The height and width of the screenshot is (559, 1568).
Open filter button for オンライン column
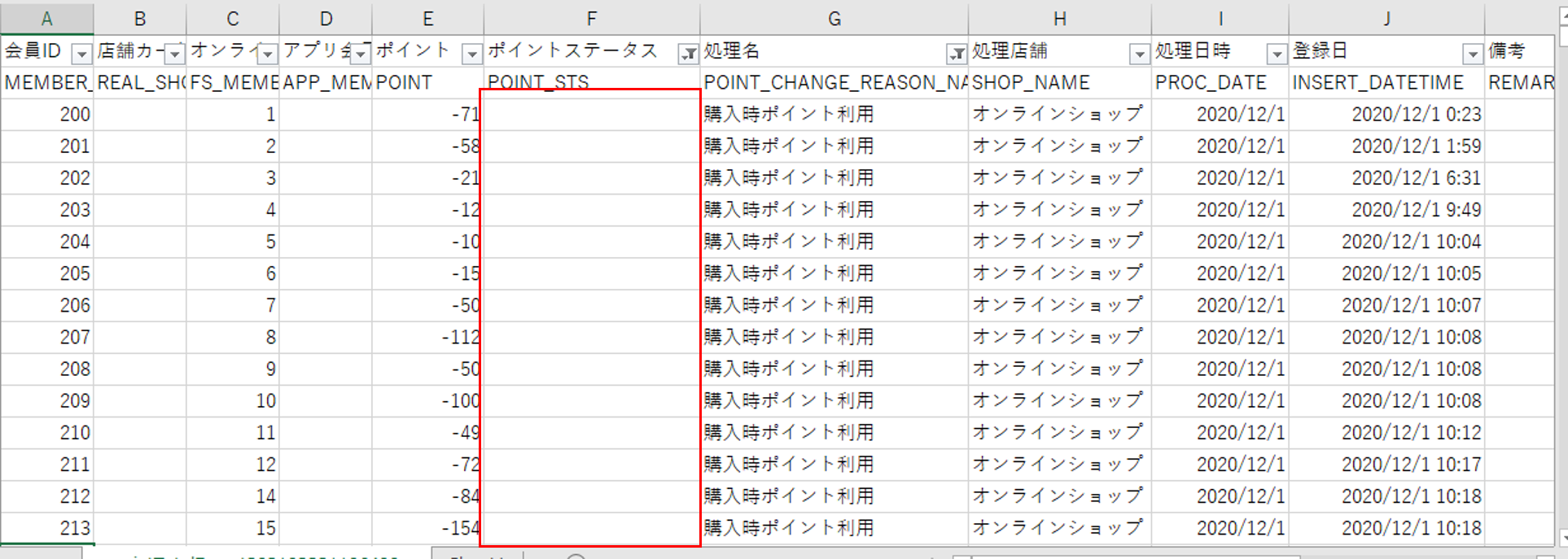(x=268, y=55)
